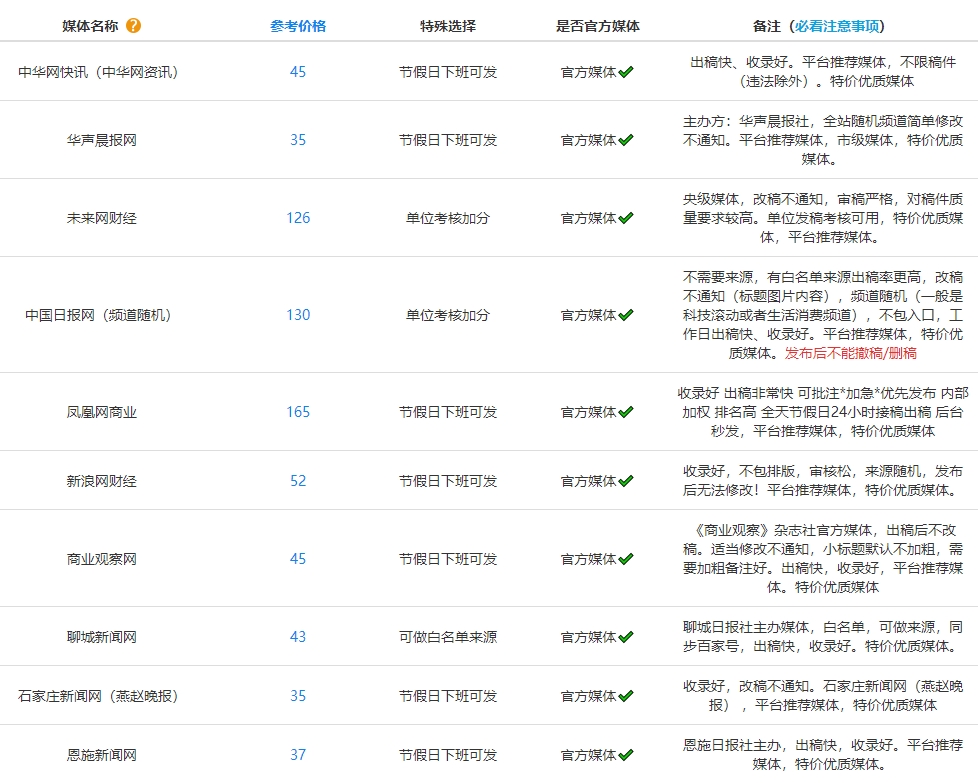The width and height of the screenshot is (978, 783).
Task: Click the green checkmark for 中华网快讯
Action: [626, 72]
